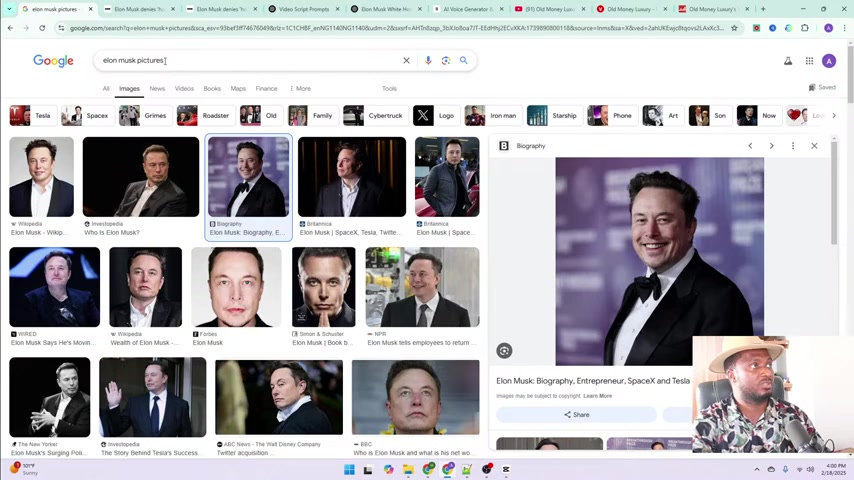Open Elon Musk Biography title link
This screenshot has height=480, width=854.
(593, 381)
